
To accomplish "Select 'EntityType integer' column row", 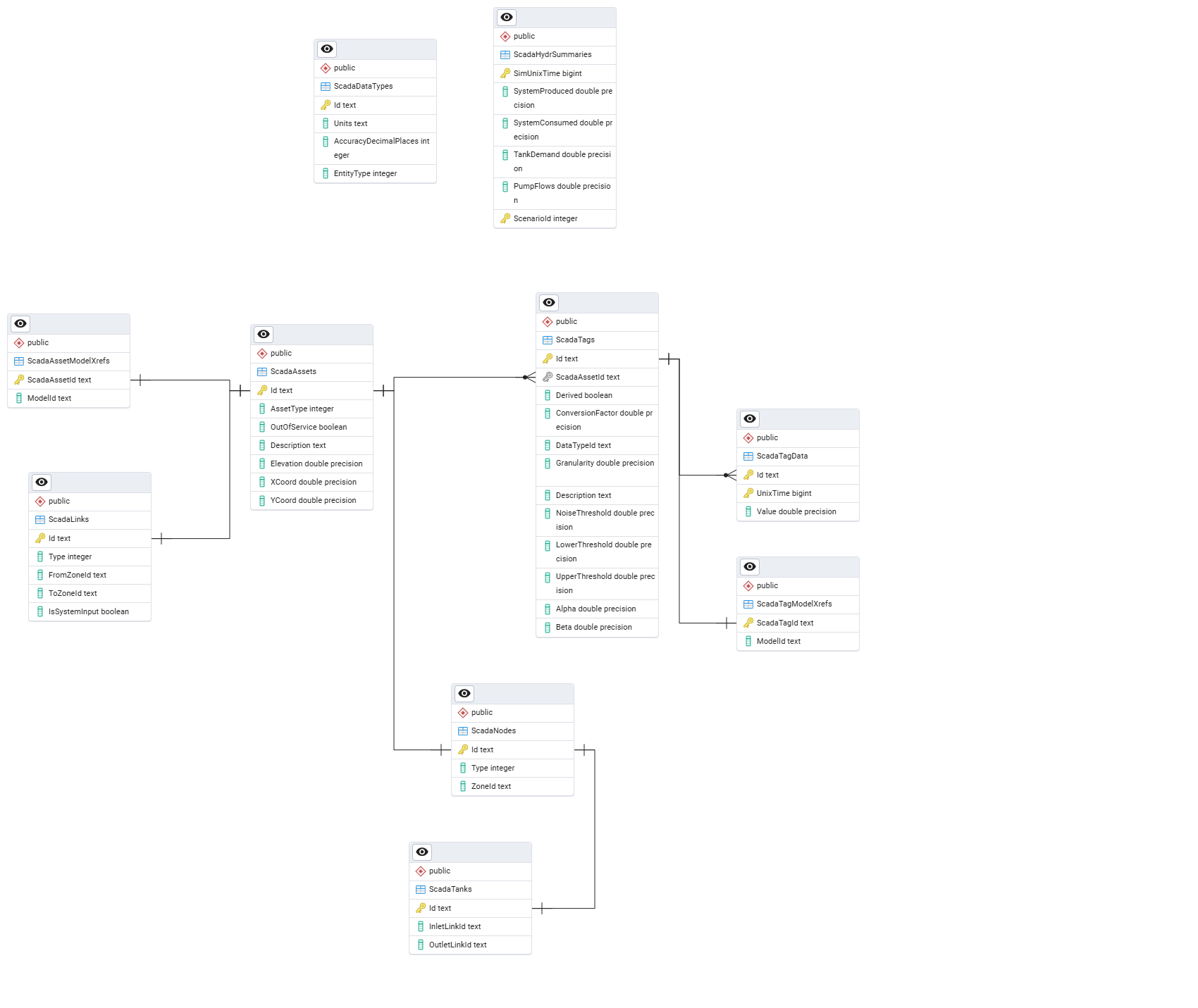I will tap(375, 173).
